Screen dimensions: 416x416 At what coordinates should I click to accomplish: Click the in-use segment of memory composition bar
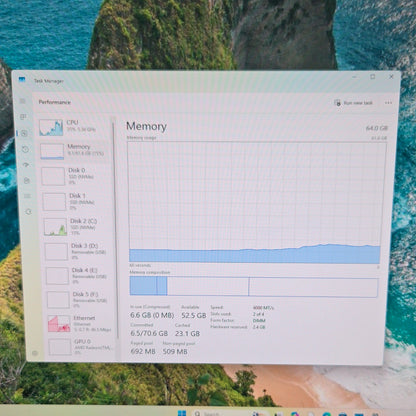tap(143, 286)
